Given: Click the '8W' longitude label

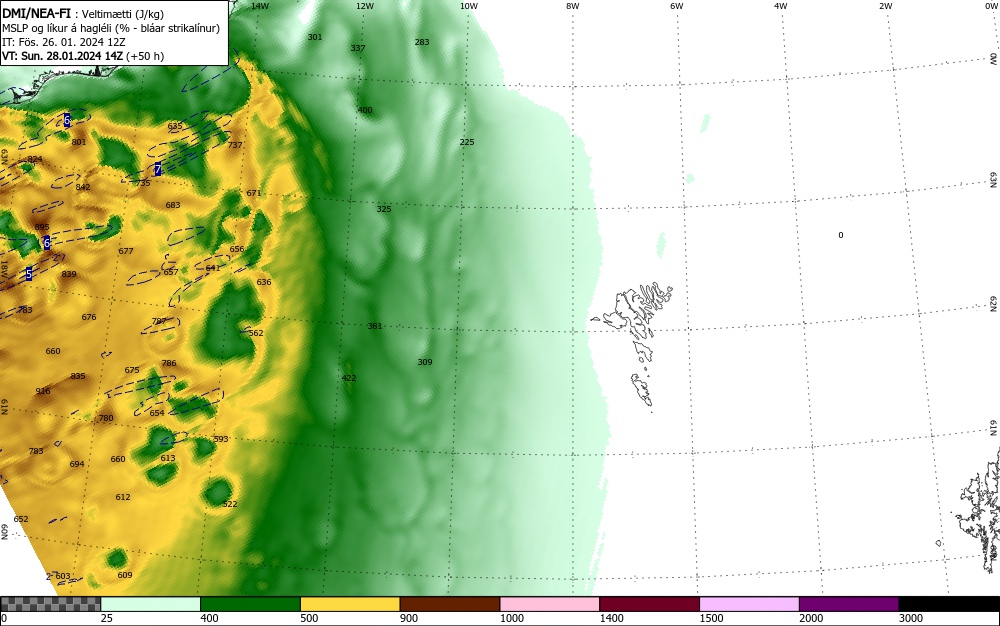Looking at the screenshot, I should (x=573, y=6).
